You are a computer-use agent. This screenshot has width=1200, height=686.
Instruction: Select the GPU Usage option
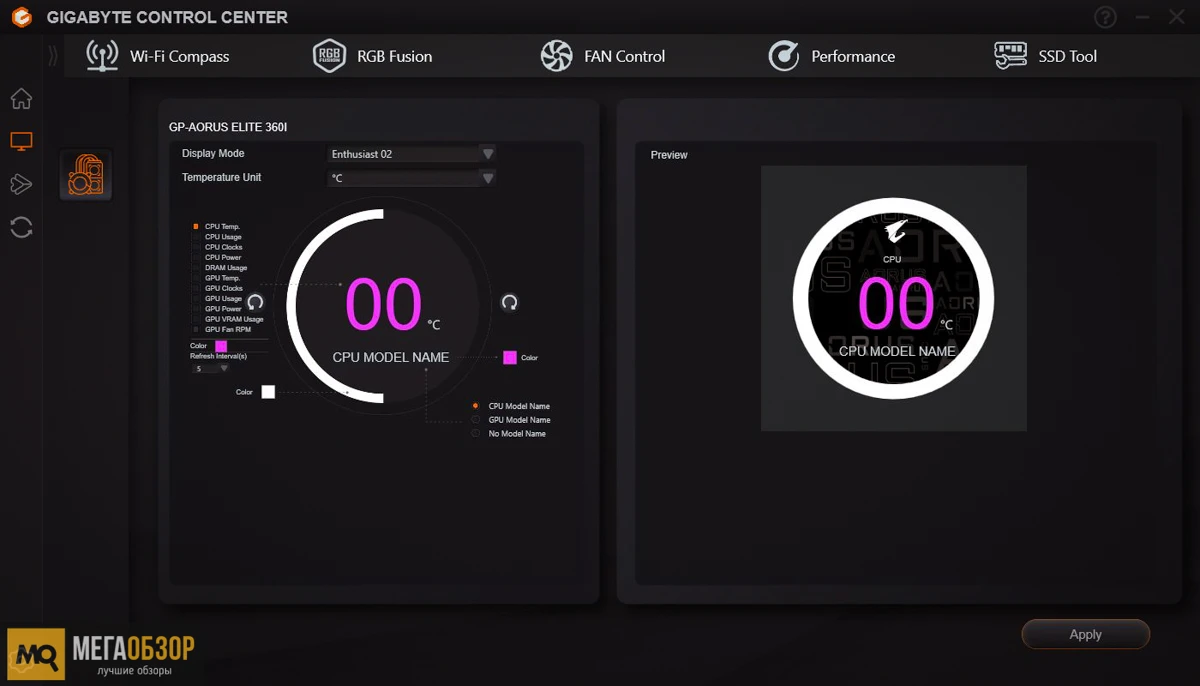(x=217, y=298)
